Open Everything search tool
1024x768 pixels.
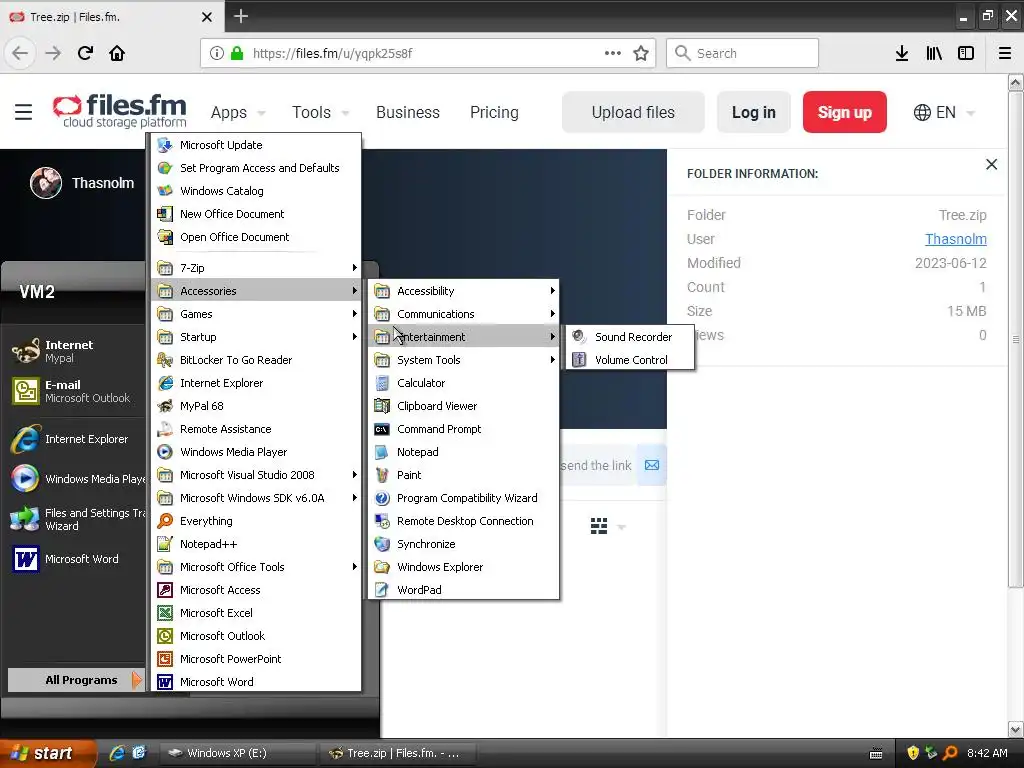(x=256, y=520)
